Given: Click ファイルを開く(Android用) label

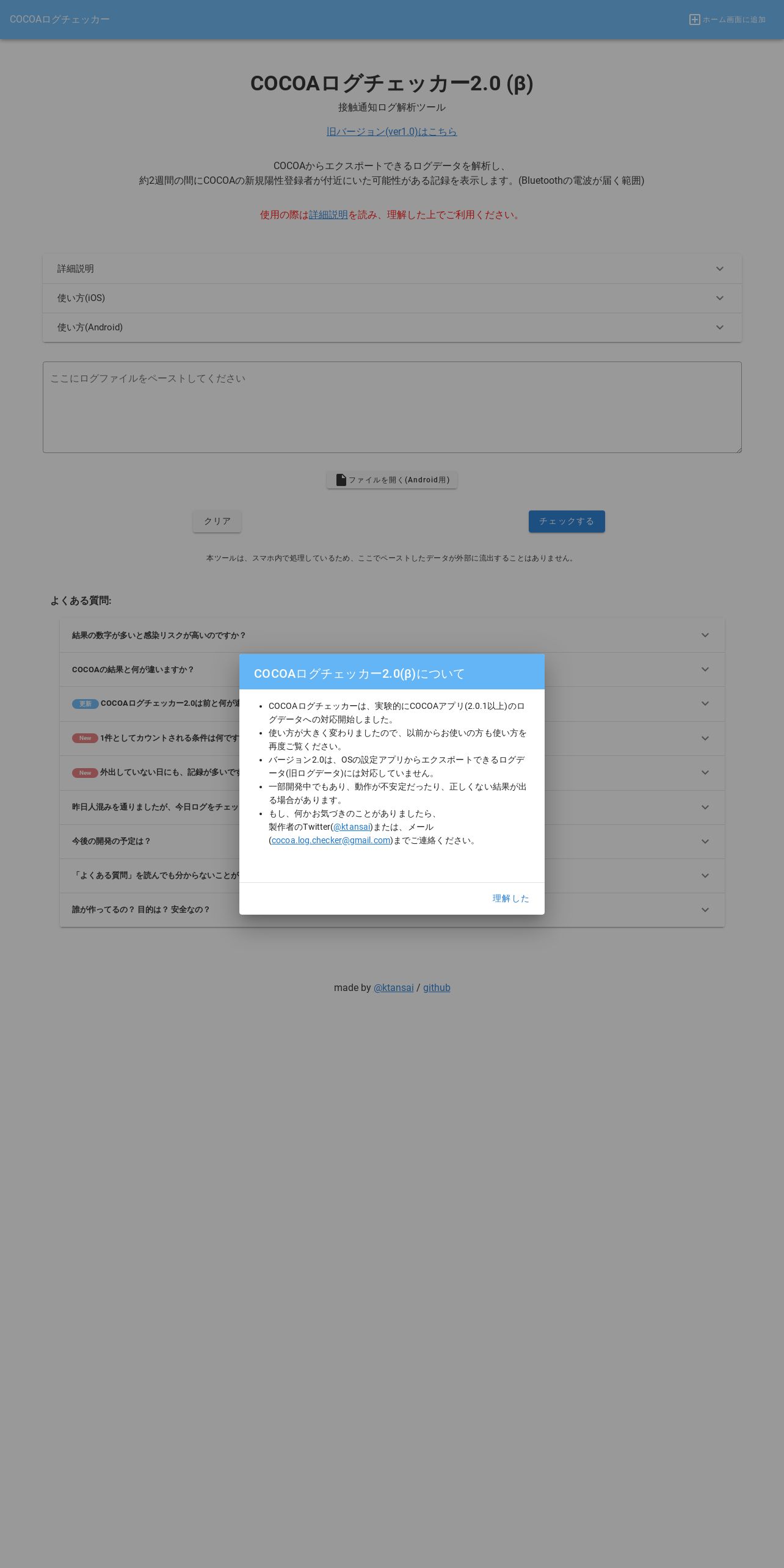Looking at the screenshot, I should coord(399,480).
